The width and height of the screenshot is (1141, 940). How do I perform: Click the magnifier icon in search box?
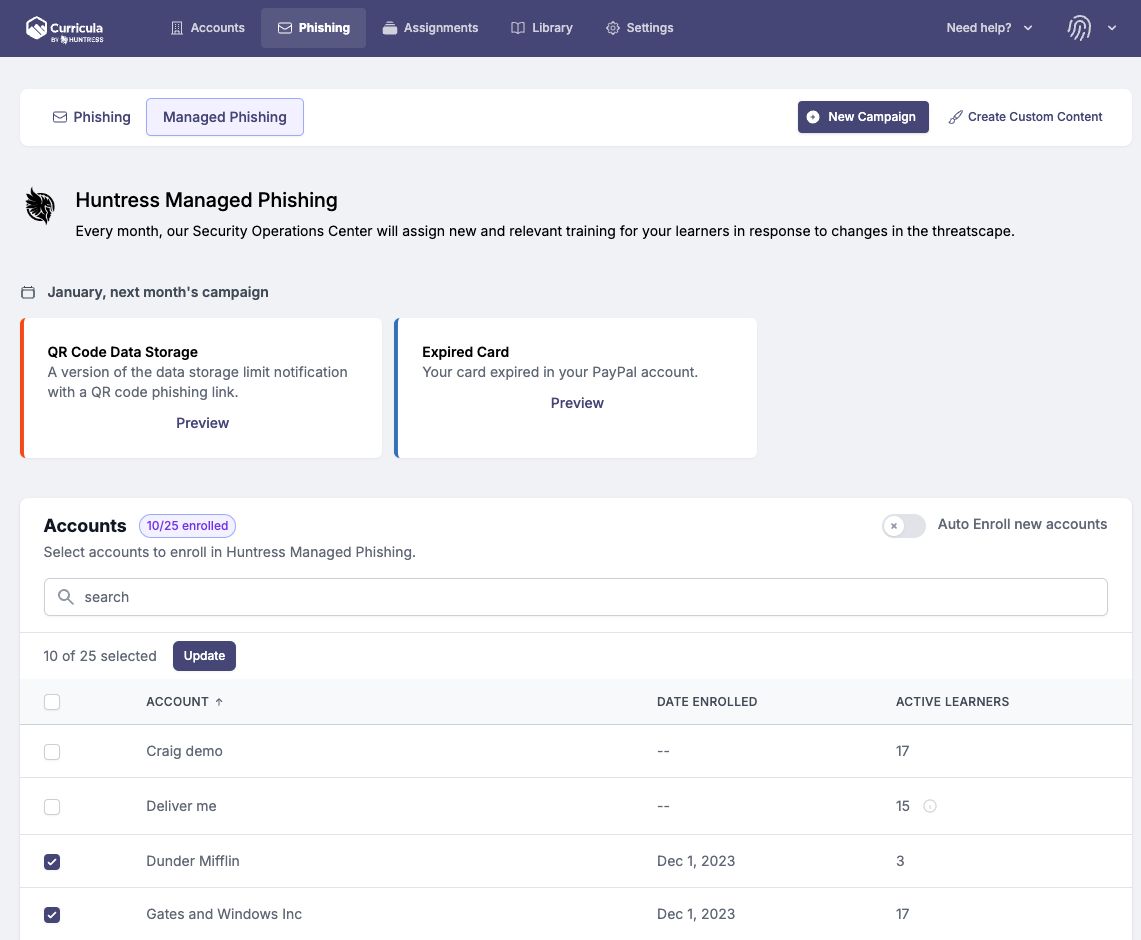[x=65, y=597]
